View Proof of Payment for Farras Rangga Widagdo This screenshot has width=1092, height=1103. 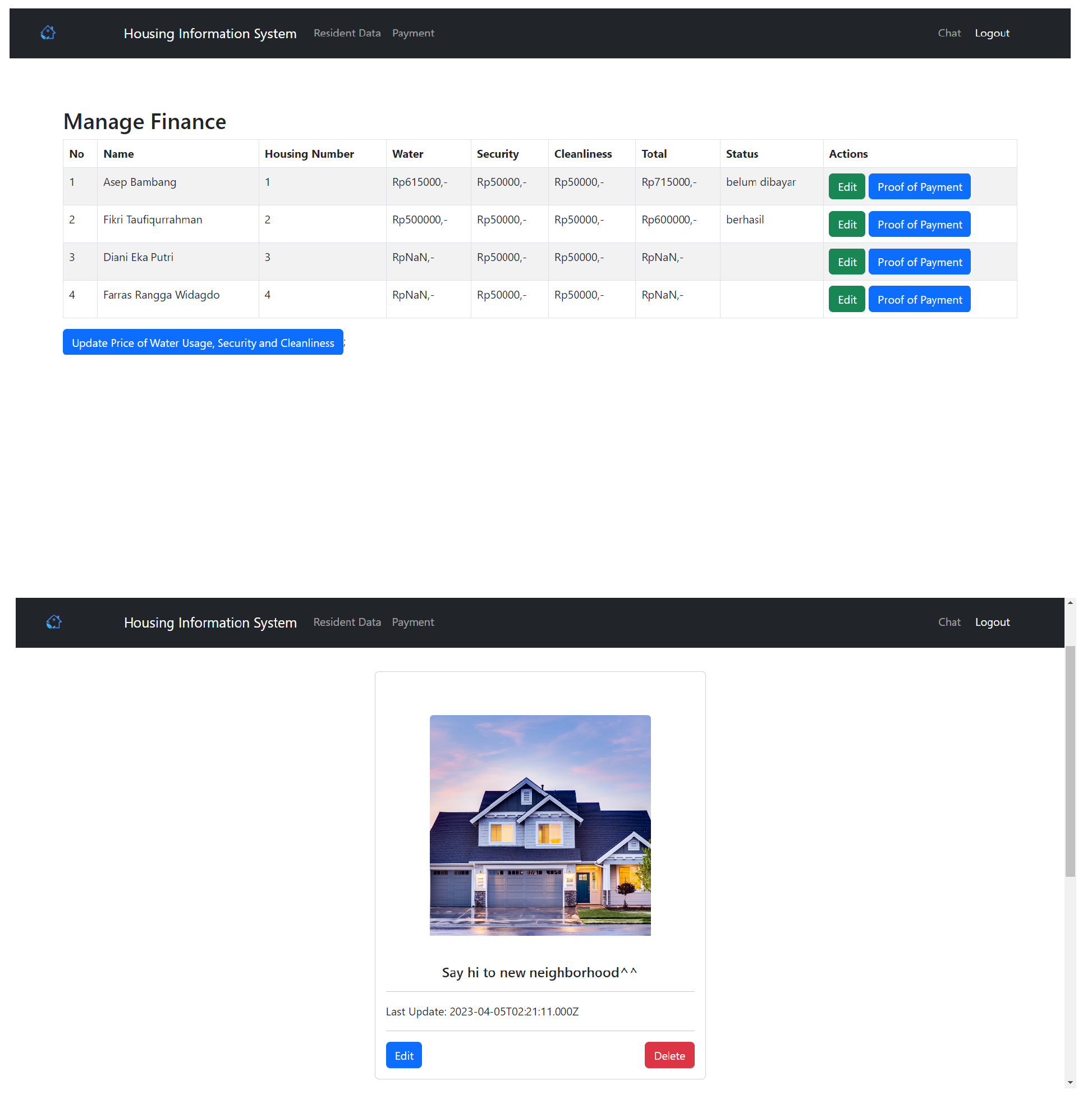click(919, 300)
